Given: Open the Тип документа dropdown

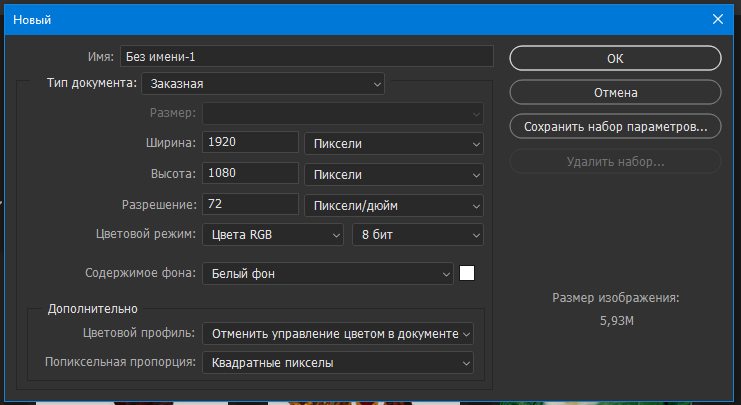Looking at the screenshot, I should (263, 84).
